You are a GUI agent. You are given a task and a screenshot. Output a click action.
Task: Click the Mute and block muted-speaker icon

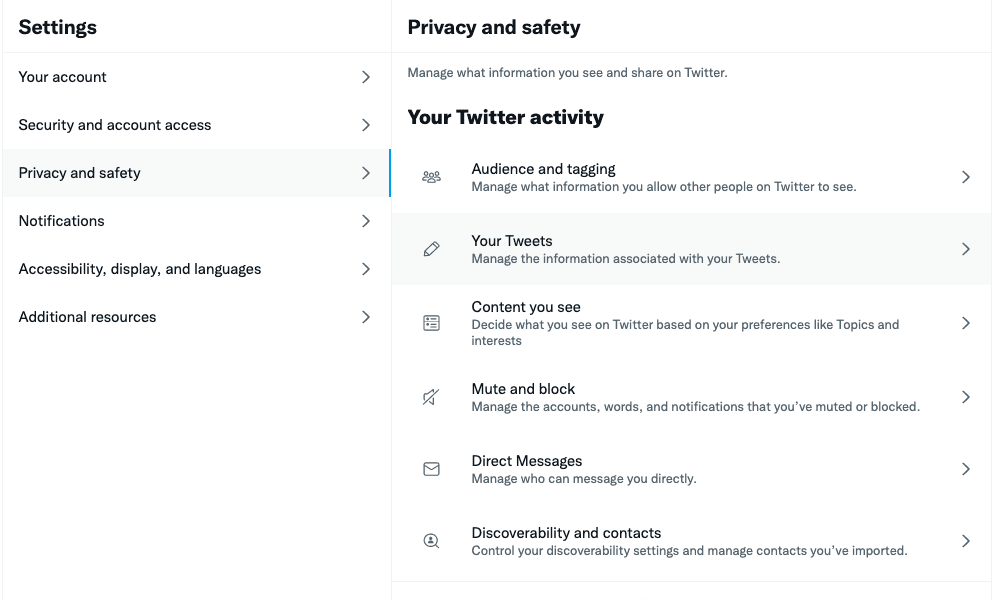click(x=431, y=397)
